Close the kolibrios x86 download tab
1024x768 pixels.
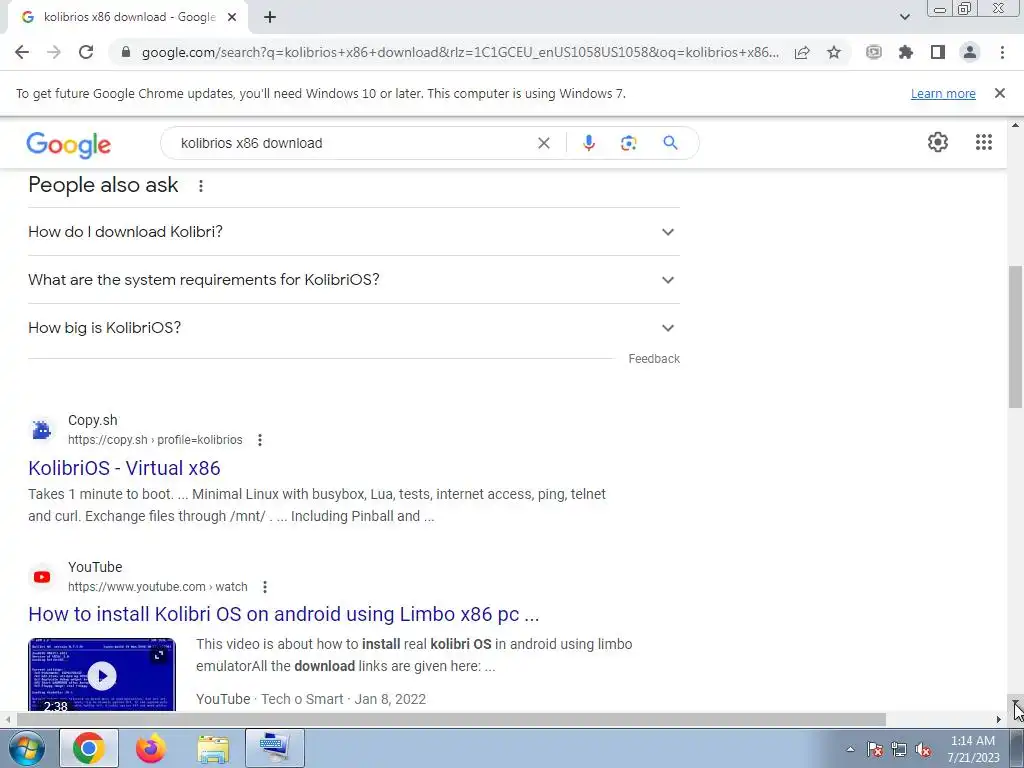[232, 17]
